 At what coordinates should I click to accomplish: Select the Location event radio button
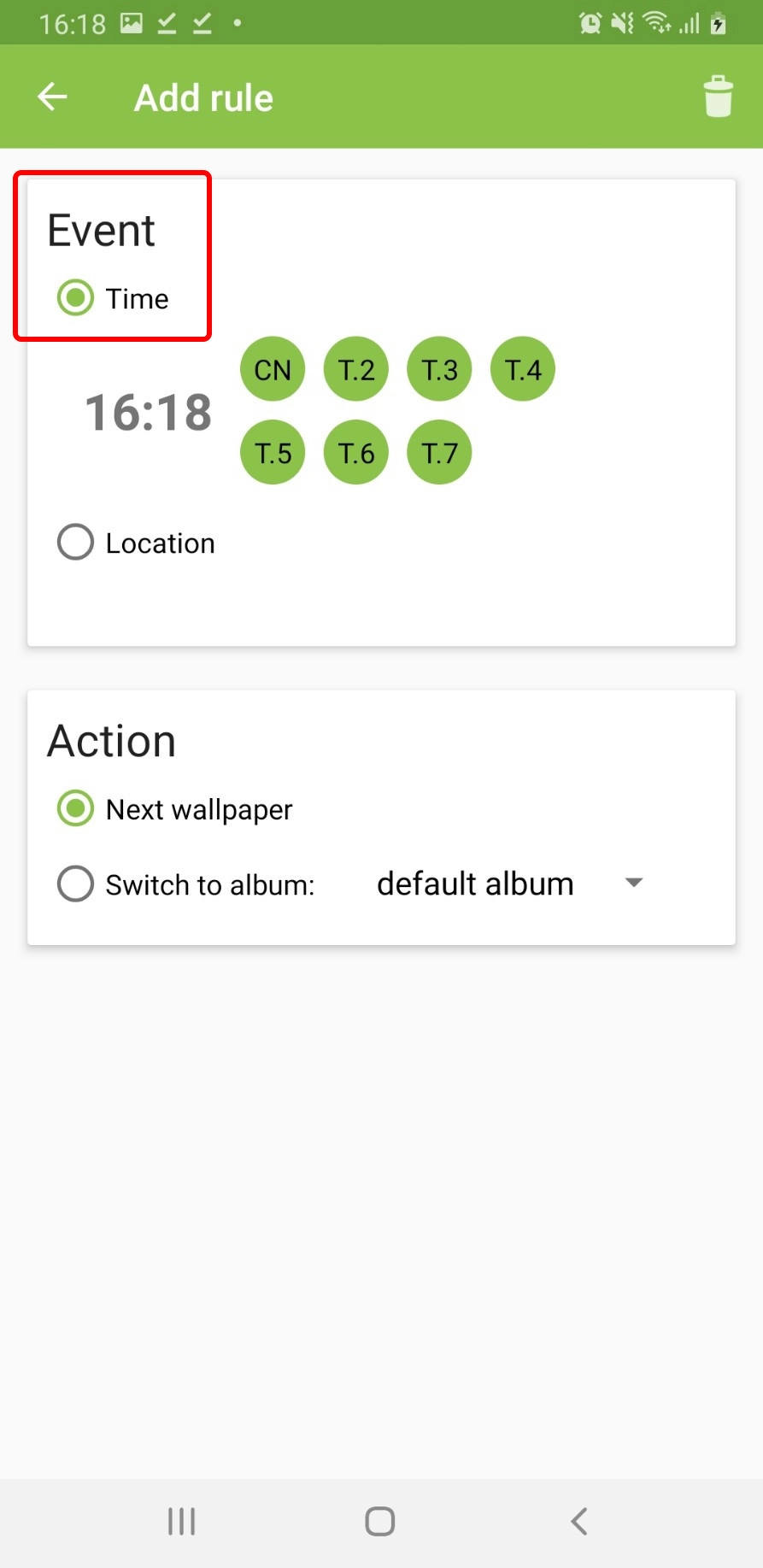(x=76, y=543)
